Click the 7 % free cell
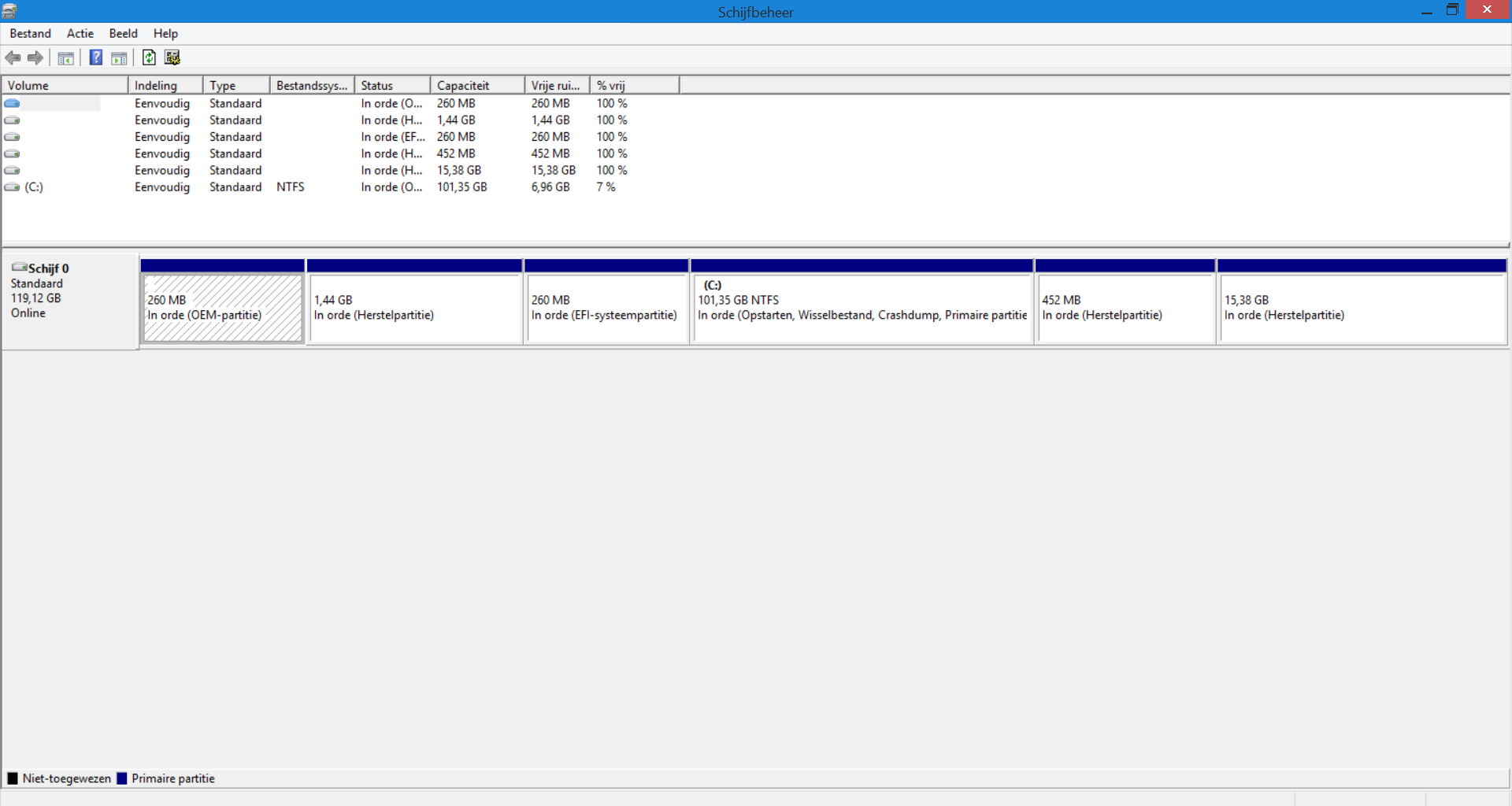This screenshot has width=1512, height=806. point(606,187)
